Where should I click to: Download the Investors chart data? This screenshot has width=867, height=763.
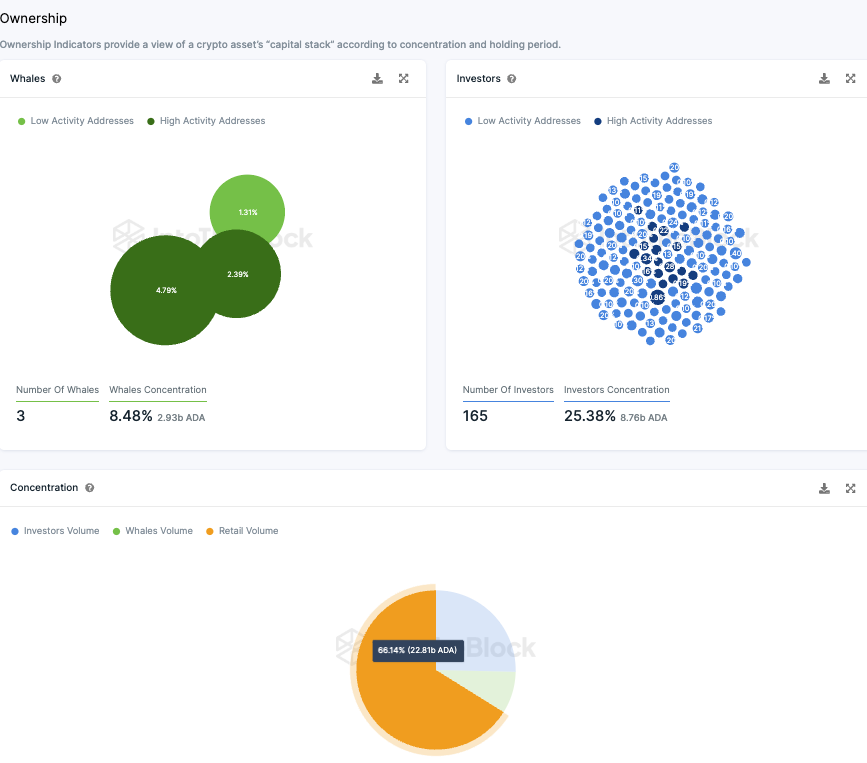[824, 79]
